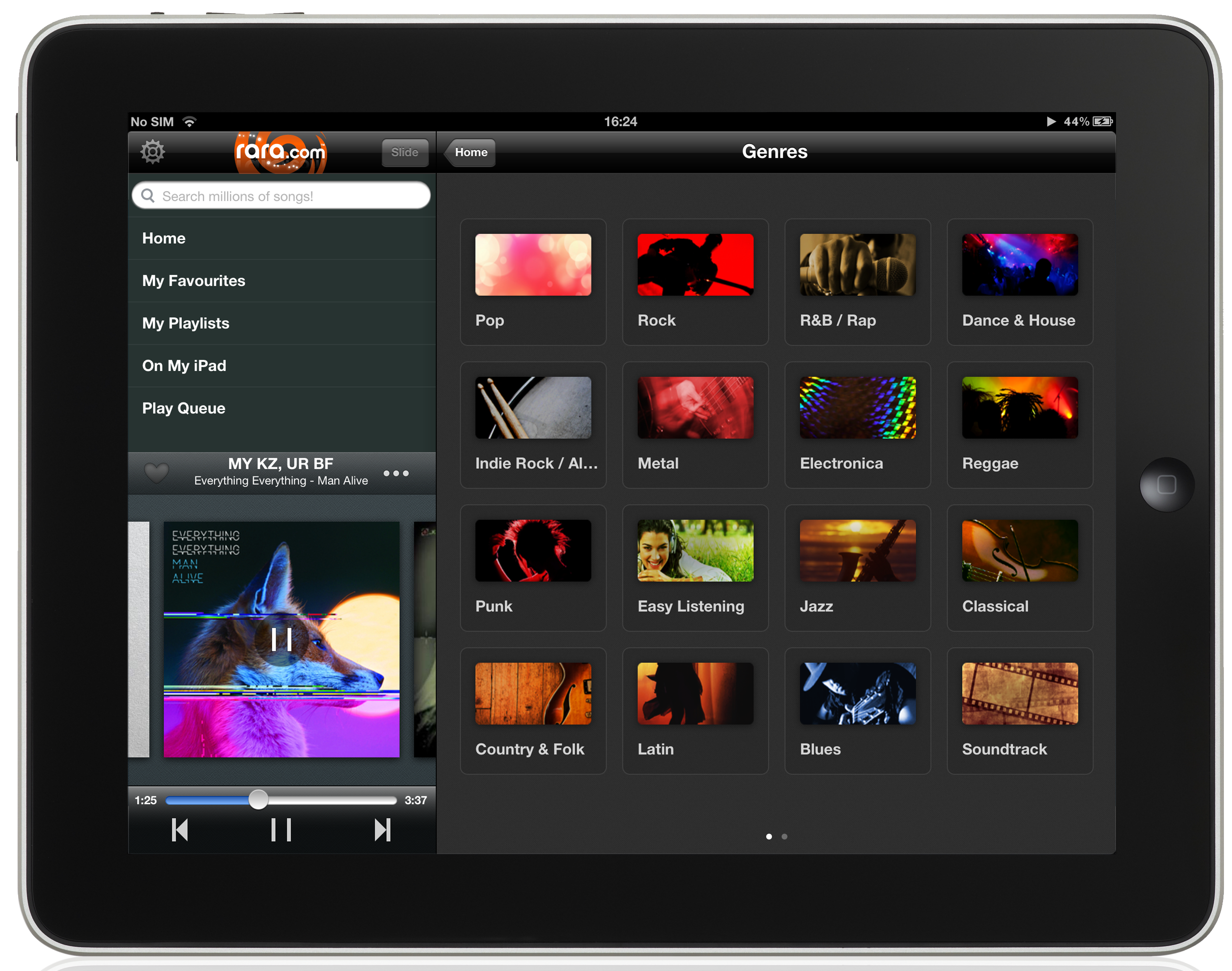This screenshot has height=971, width=1232.
Task: Toggle the Slide button
Action: pos(404,152)
